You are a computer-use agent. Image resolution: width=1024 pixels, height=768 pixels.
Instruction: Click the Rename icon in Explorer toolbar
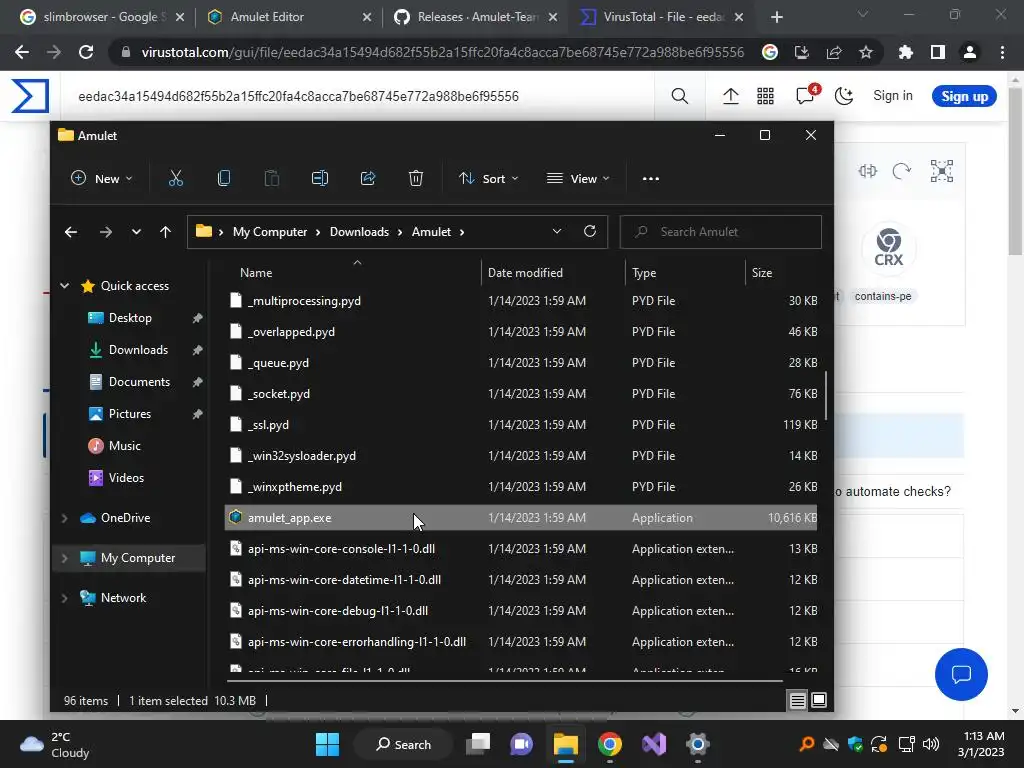320,178
